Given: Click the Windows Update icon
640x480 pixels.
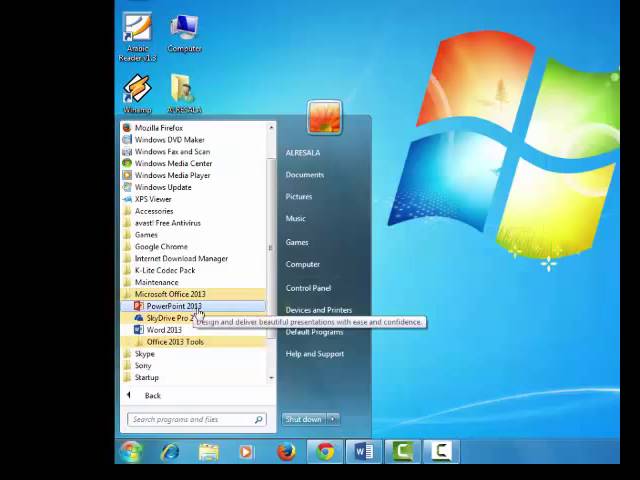Looking at the screenshot, I should click(127, 187).
